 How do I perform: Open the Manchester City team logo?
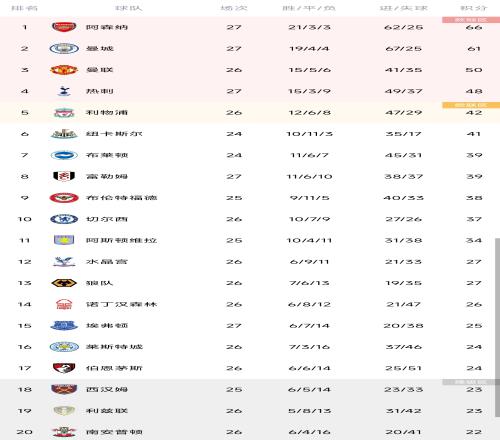pos(64,49)
